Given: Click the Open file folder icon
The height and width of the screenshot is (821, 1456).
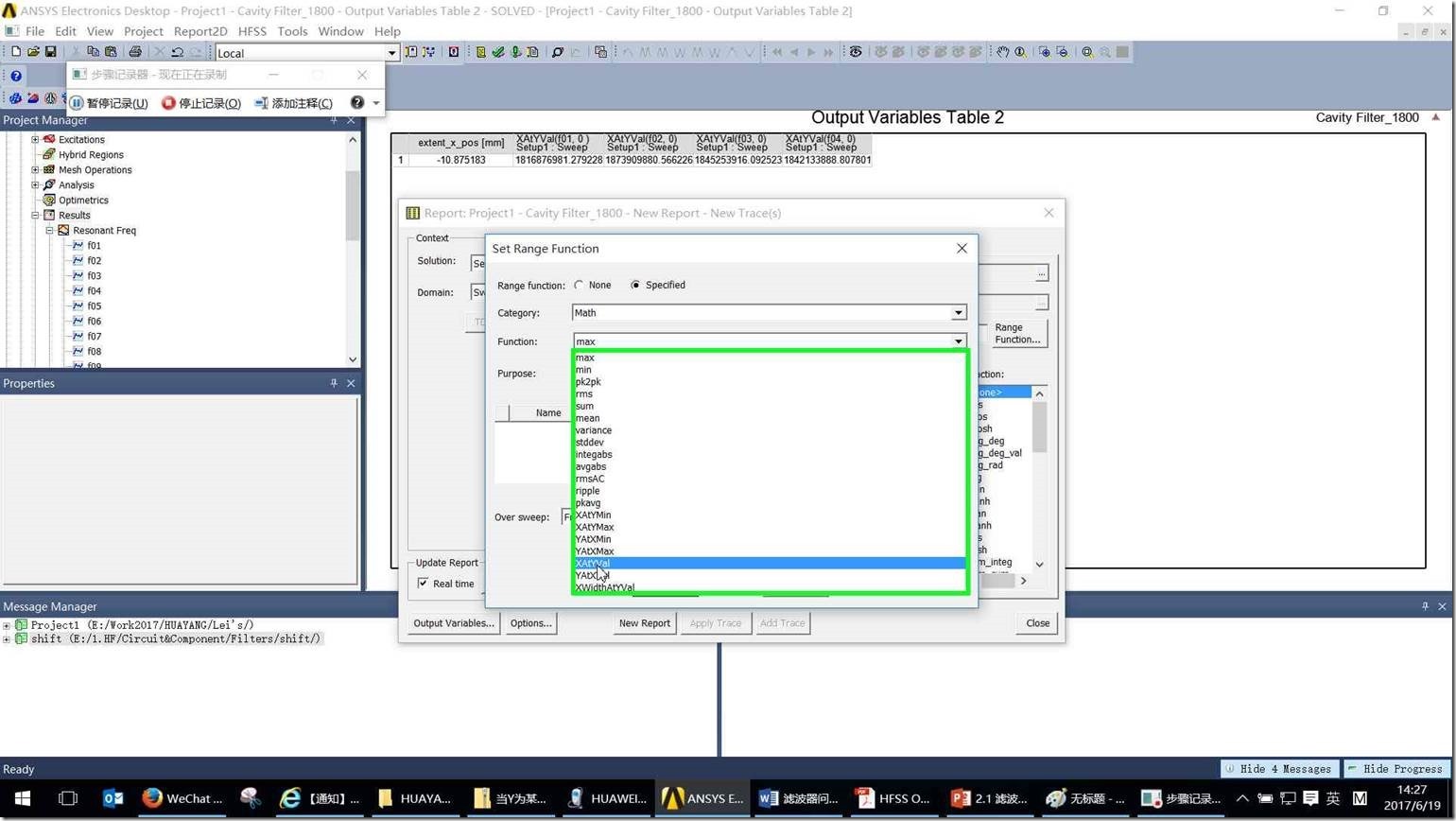Looking at the screenshot, I should point(33,52).
